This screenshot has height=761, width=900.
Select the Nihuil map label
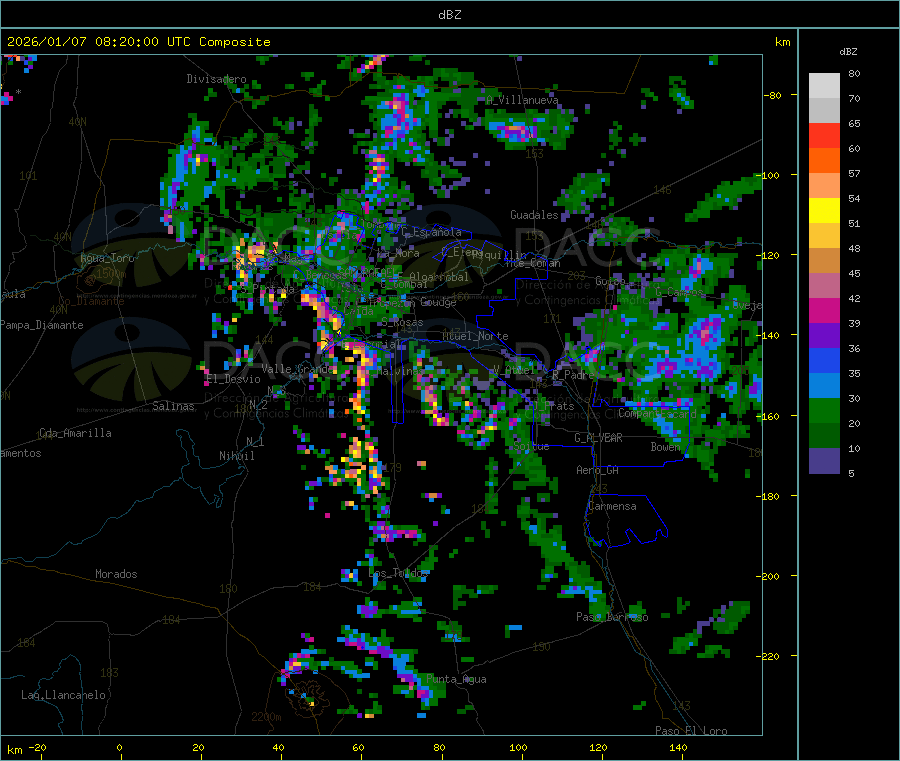237,456
